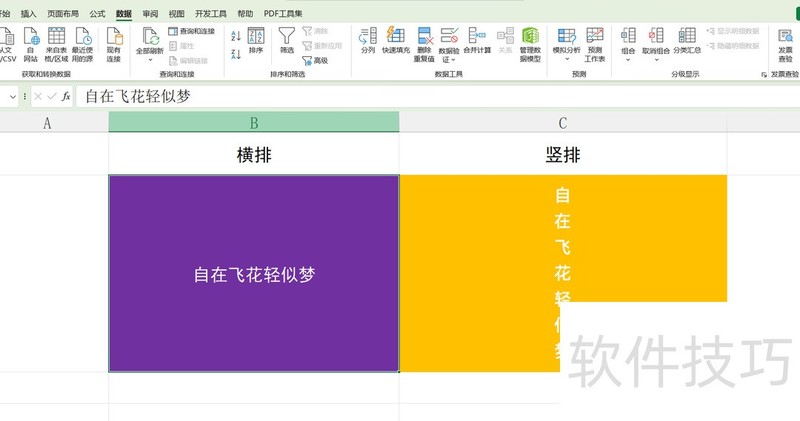Click in the formula bar text
This screenshot has width=800, height=421.
coord(138,96)
